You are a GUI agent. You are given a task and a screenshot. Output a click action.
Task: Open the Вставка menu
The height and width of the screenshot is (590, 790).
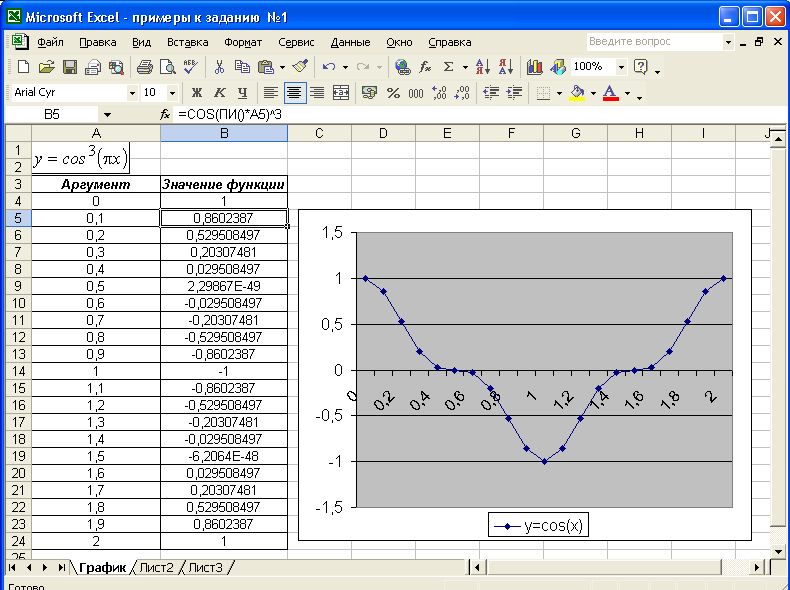coord(187,42)
